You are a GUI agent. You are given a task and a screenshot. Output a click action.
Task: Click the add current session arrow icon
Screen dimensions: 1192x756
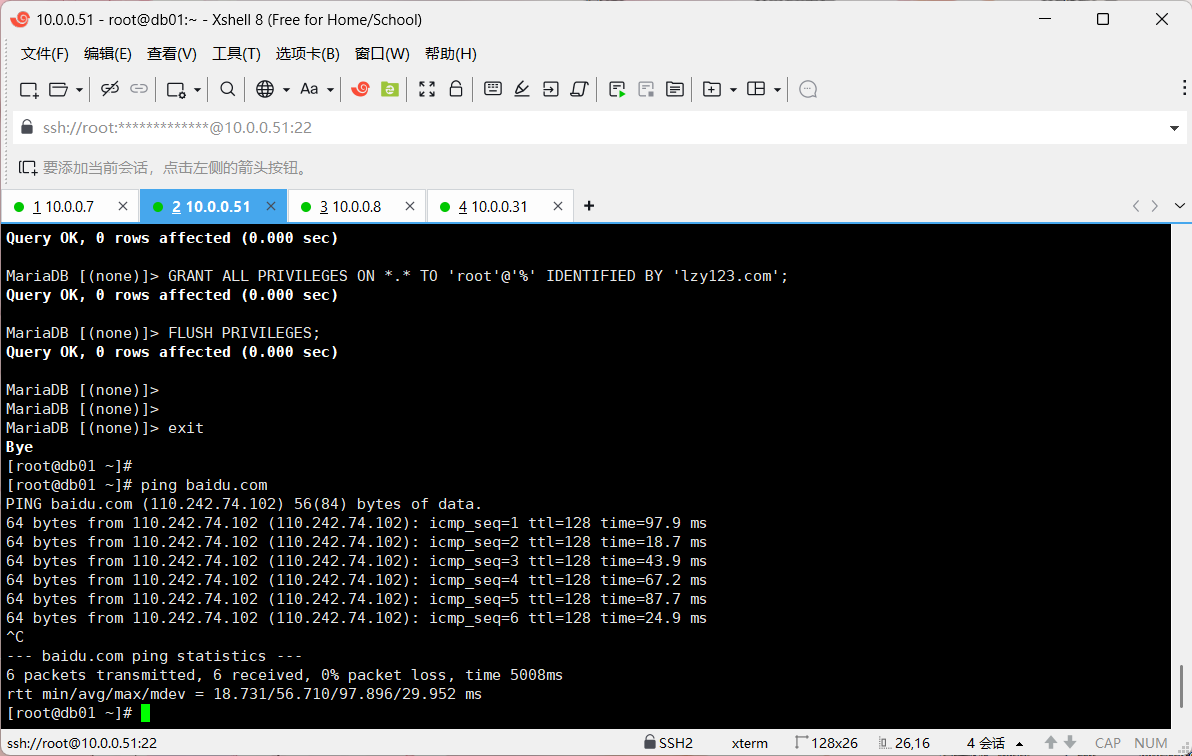pyautogui.click(x=27, y=167)
